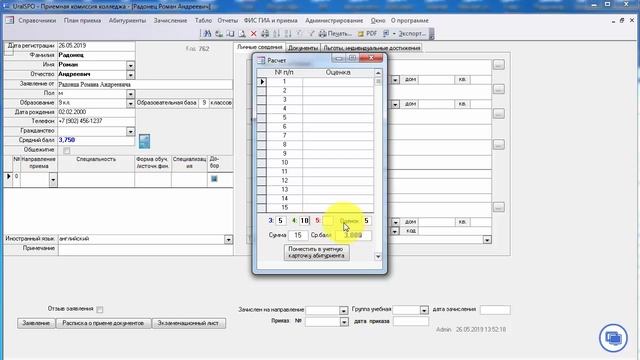Viewport: 640px width, 360px height.
Task: Switch to the Личные сведения tab
Action: 260,47
